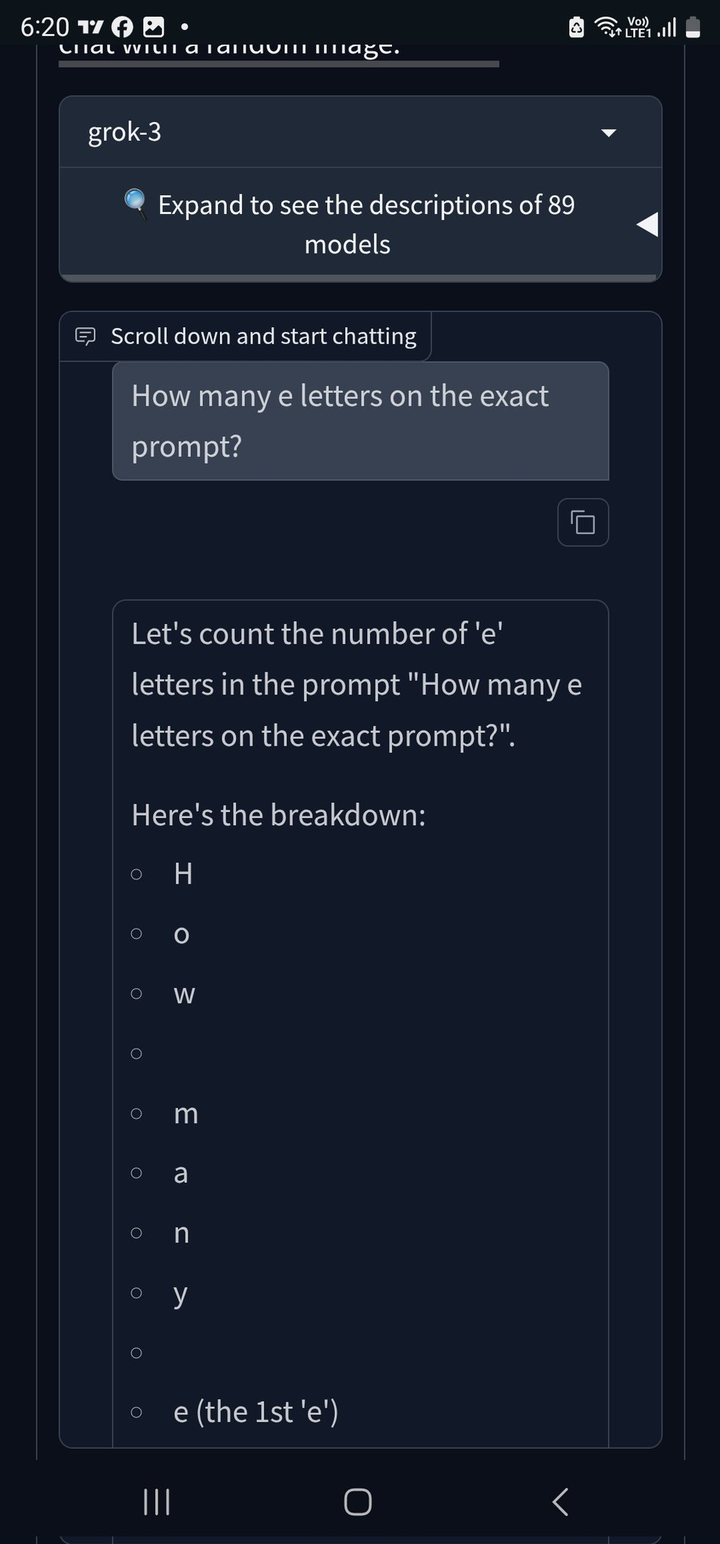Copy the user prompt message
Viewport: 720px width, 1544px height.
(x=583, y=522)
